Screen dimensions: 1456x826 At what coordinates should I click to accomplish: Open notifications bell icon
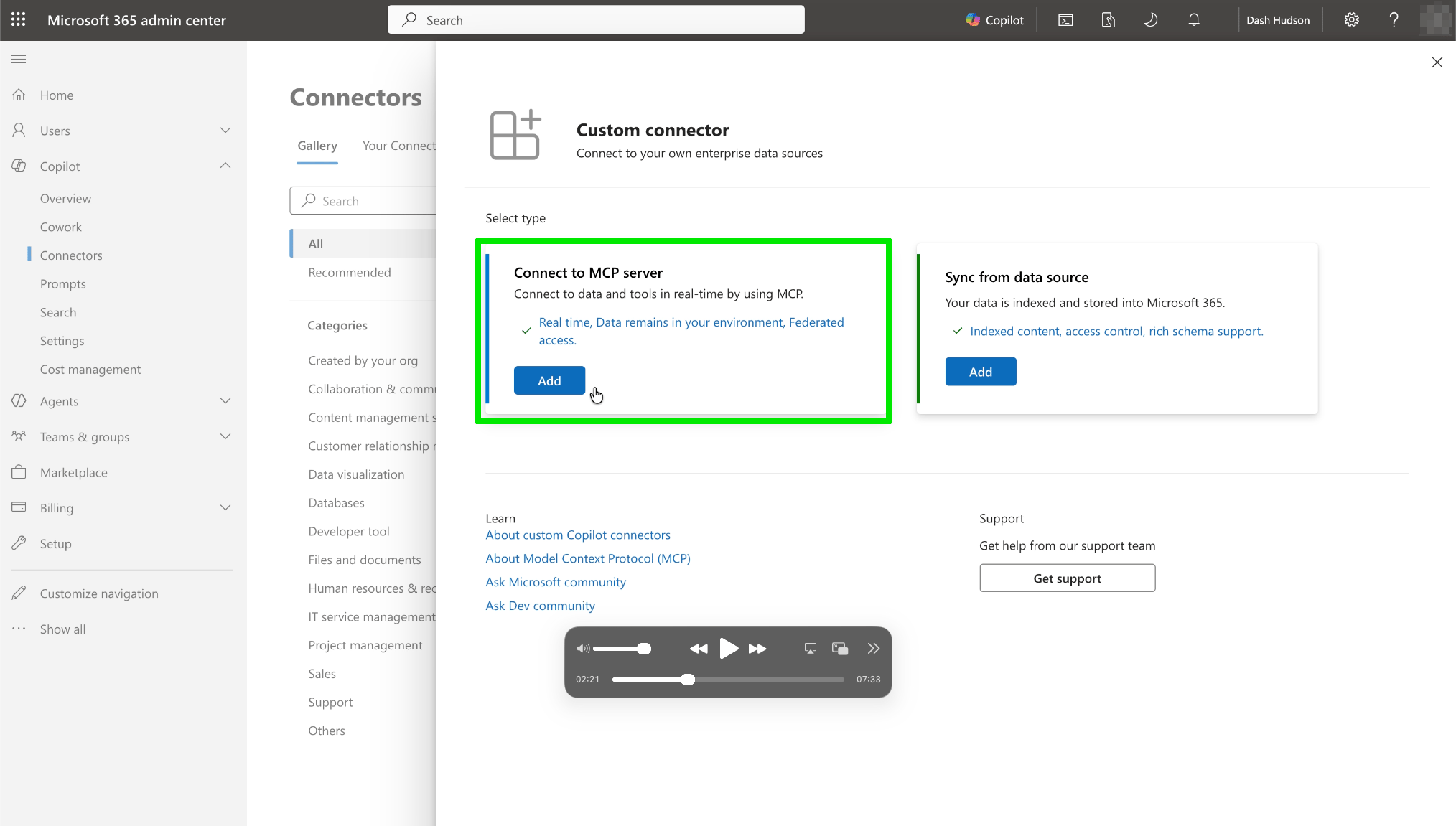[1194, 20]
